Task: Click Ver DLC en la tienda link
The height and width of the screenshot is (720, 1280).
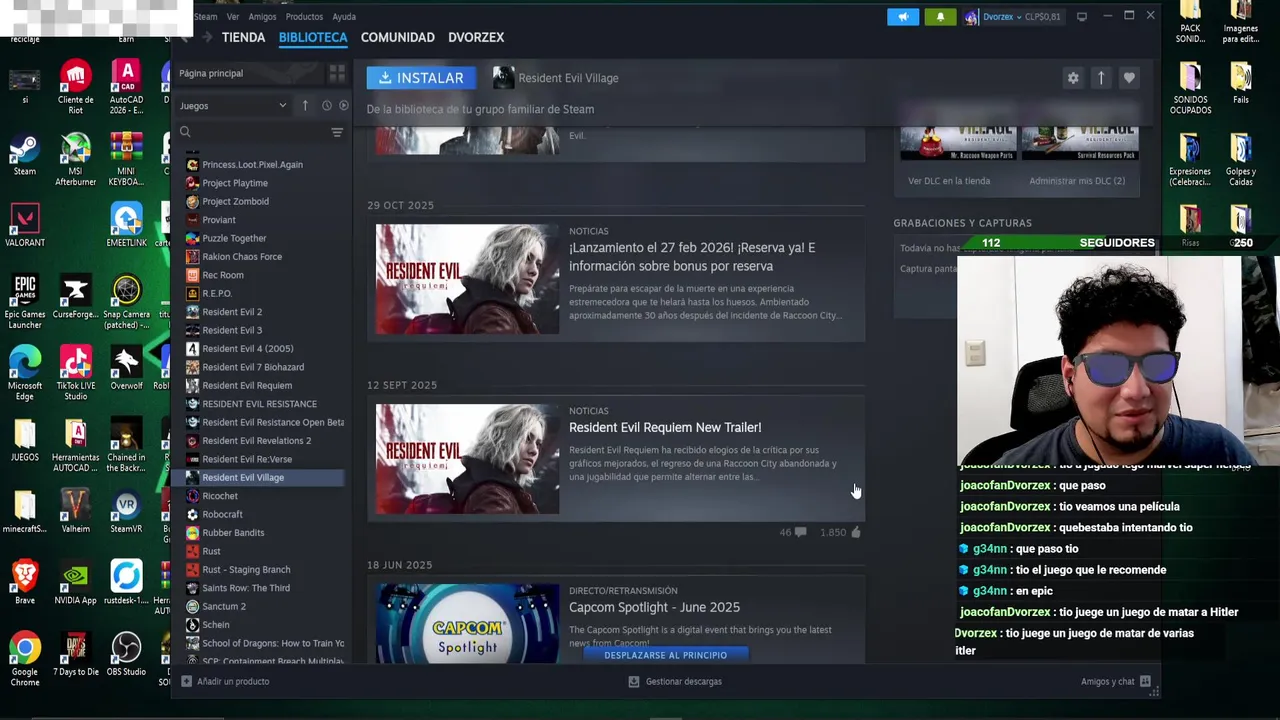Action: [949, 181]
